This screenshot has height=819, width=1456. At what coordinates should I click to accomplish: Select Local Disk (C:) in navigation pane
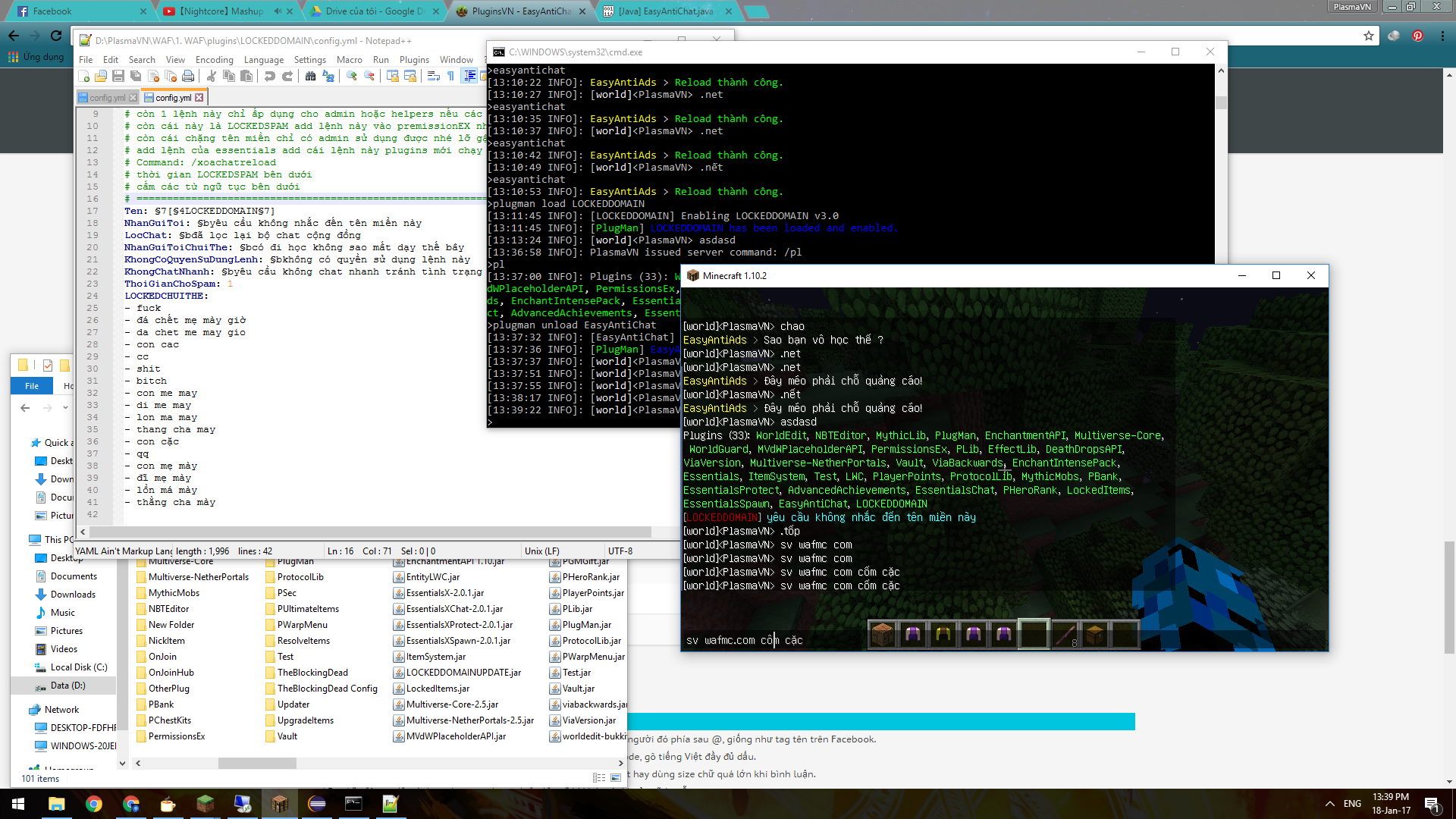coord(79,667)
